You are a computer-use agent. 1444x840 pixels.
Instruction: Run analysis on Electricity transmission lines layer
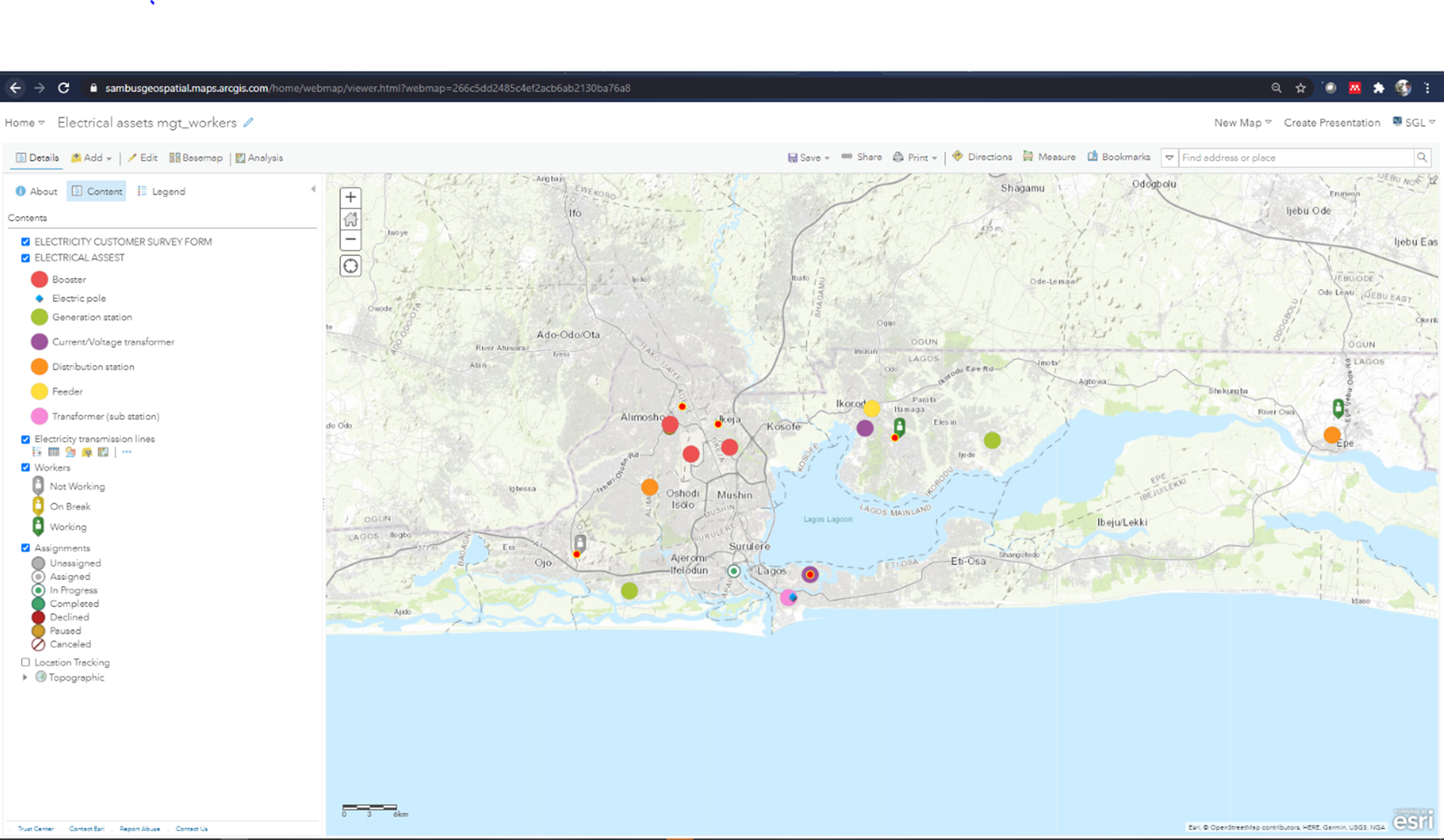(x=103, y=452)
